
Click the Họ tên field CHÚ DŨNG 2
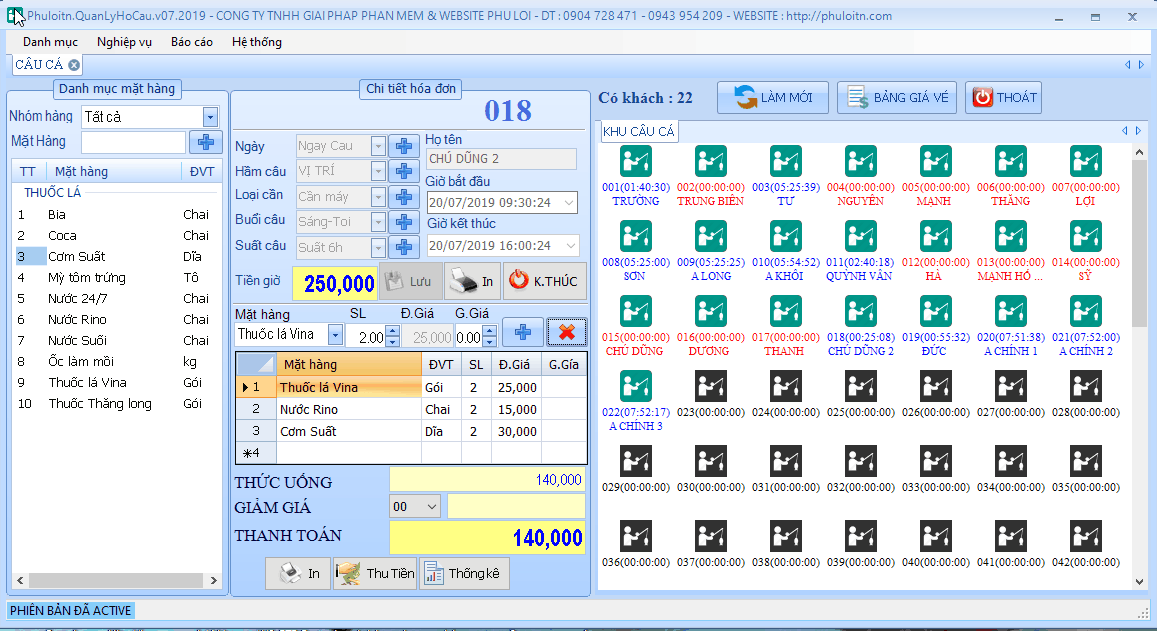point(501,159)
